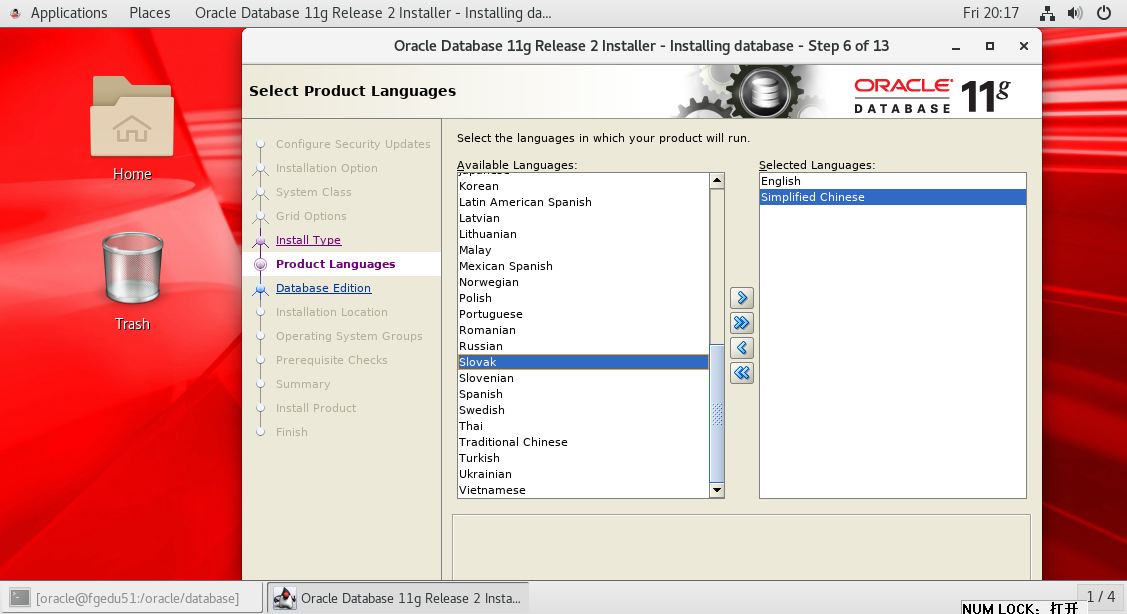Select Thai in Available Languages
This screenshot has height=614, width=1127.
coord(583,426)
